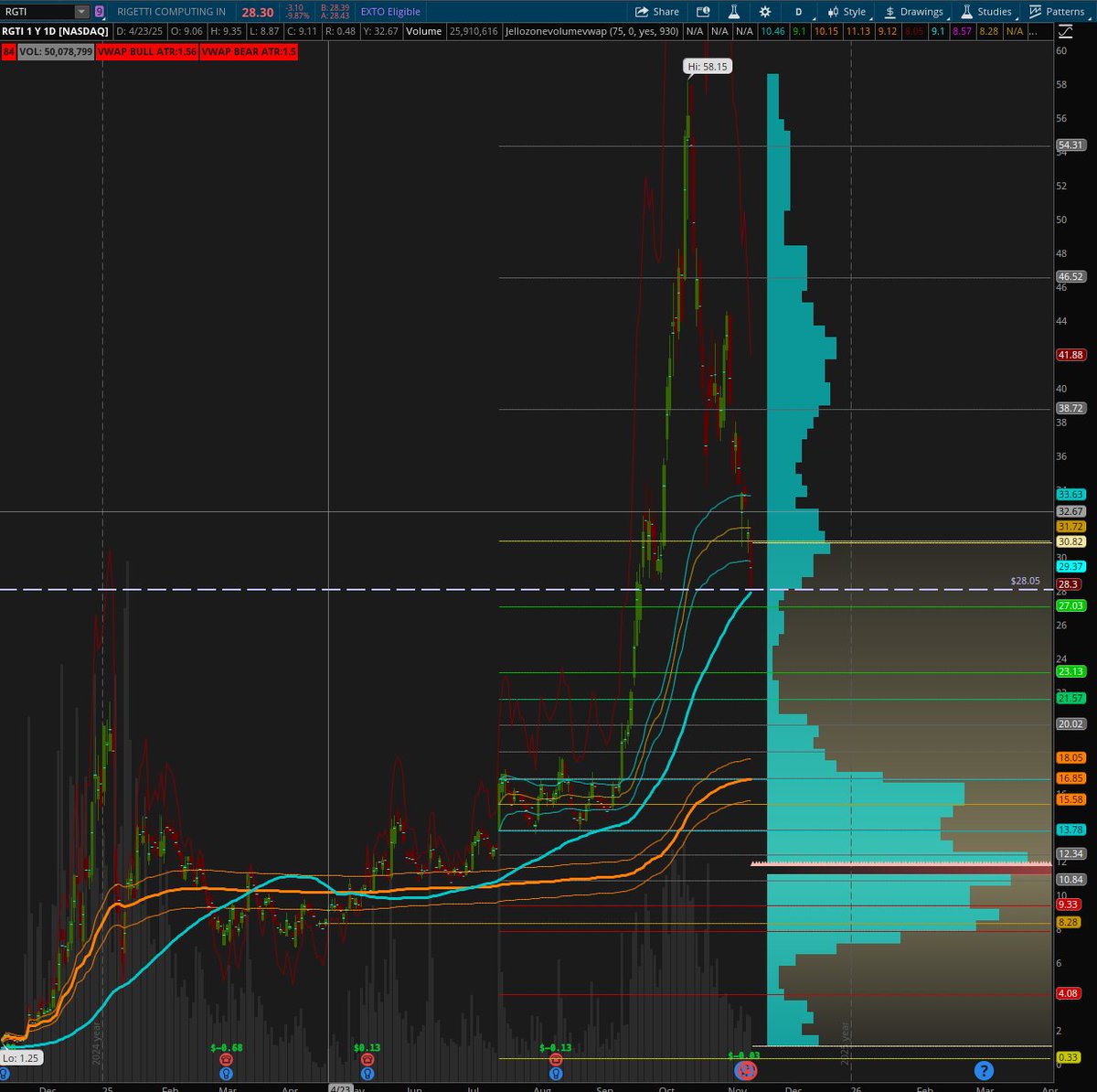The height and width of the screenshot is (1092, 1097).
Task: Click the green 23.13 price axis label
Action: point(1070,671)
